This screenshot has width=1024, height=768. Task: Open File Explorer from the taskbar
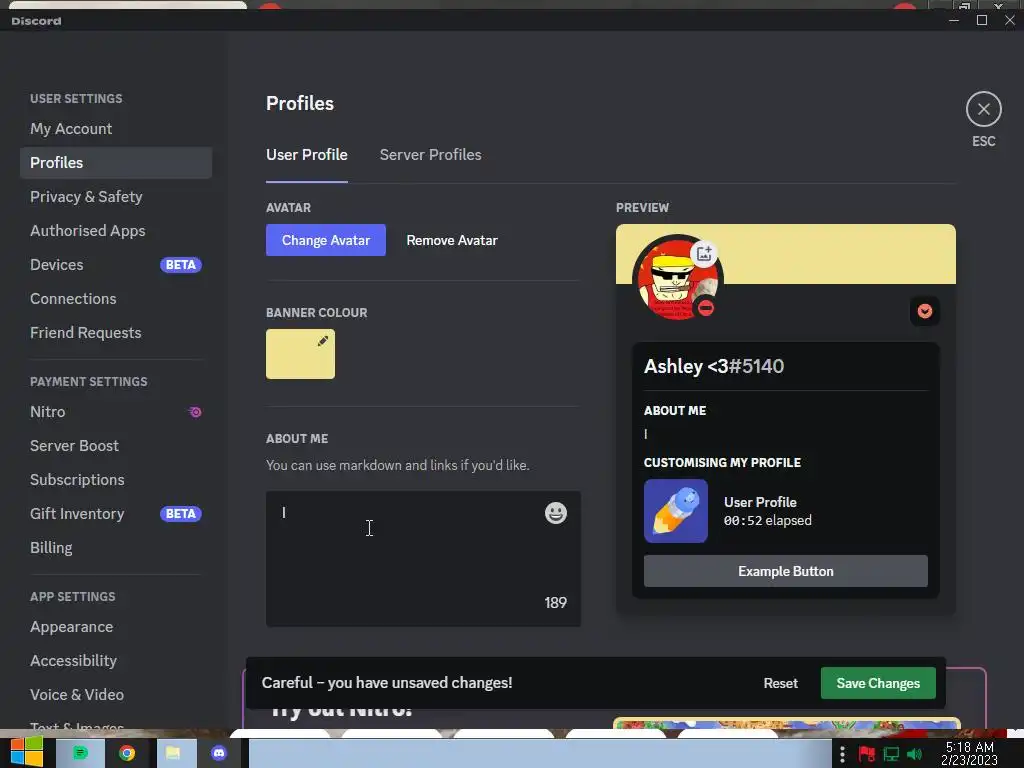[x=173, y=753]
